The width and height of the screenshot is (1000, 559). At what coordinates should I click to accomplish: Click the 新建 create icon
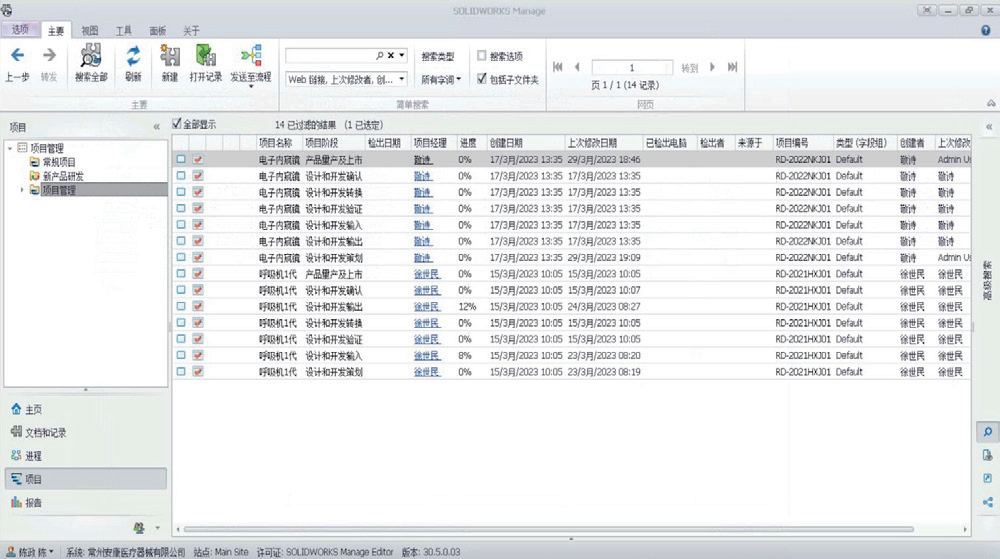170,56
